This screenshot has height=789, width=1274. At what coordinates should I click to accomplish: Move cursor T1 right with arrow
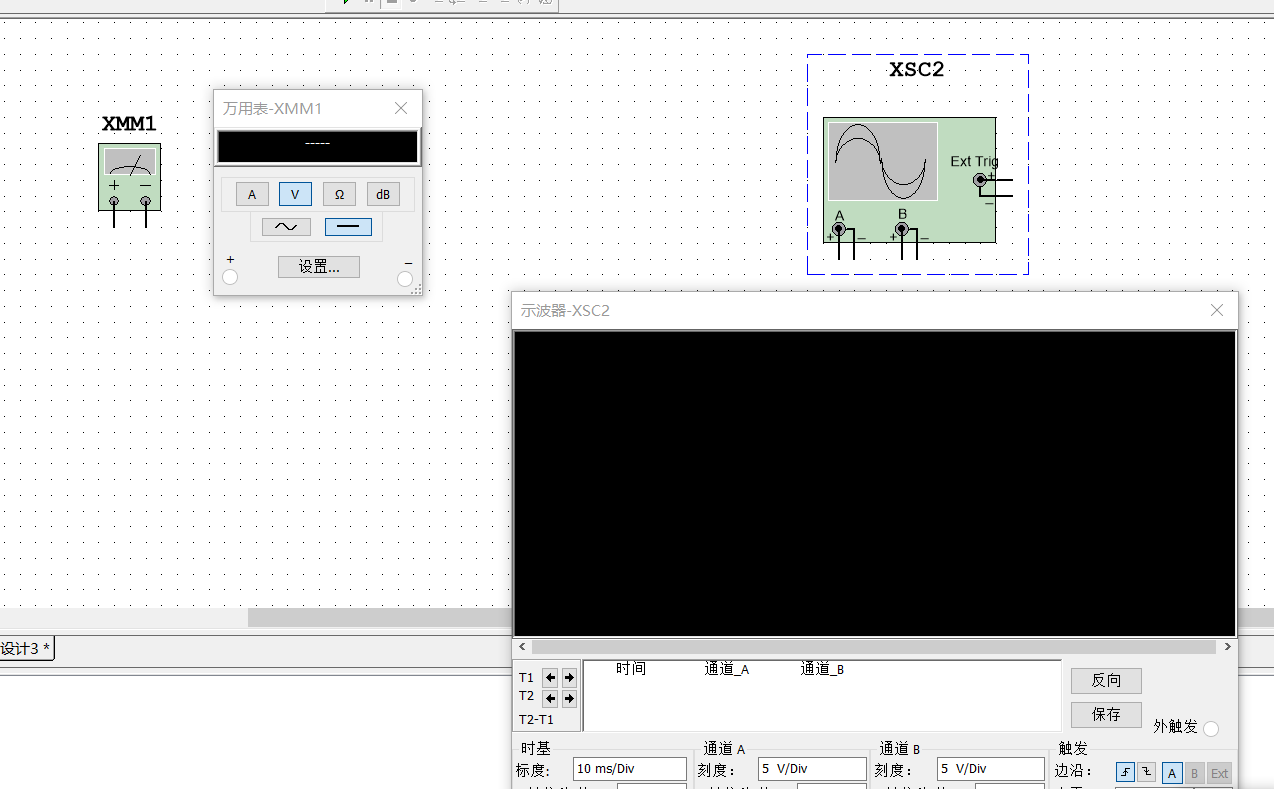click(569, 678)
